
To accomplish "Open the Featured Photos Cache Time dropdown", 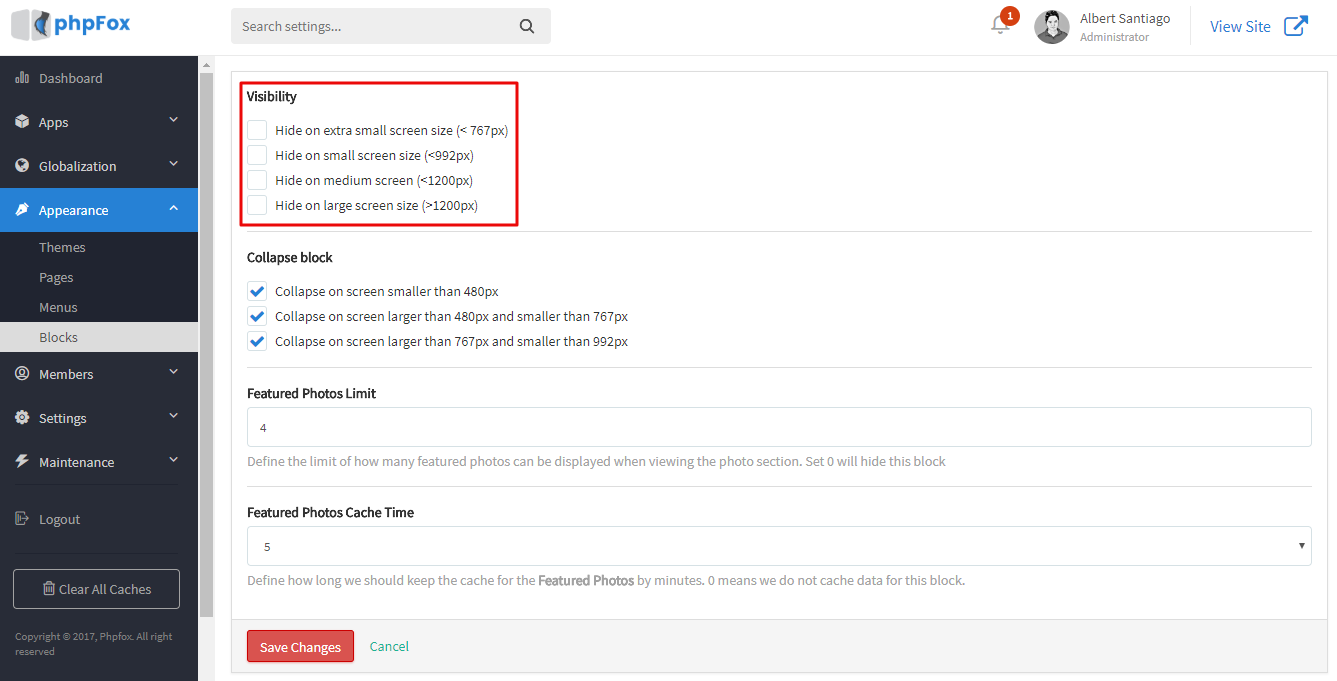I will (778, 546).
